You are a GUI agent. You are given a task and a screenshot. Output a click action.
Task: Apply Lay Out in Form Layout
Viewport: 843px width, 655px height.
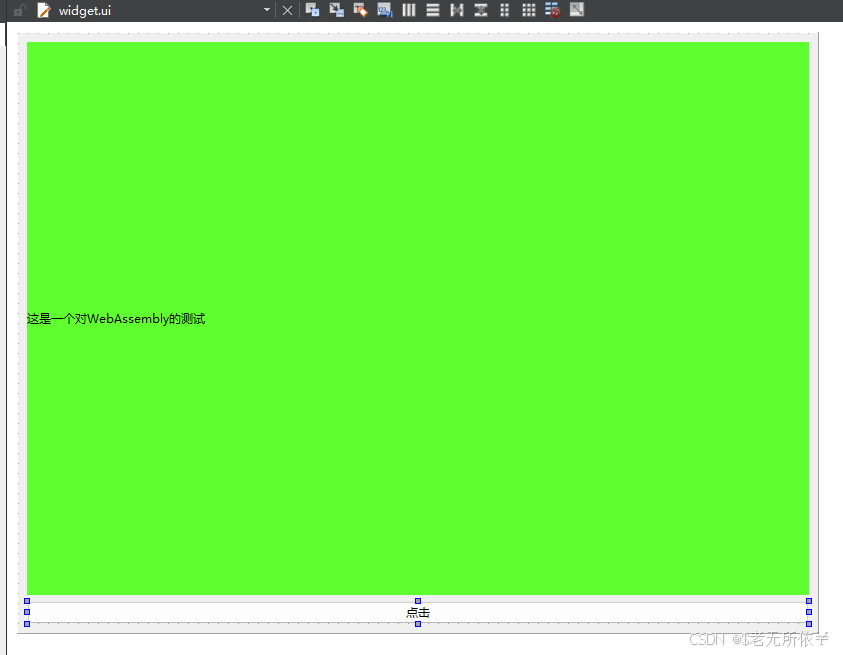point(505,10)
